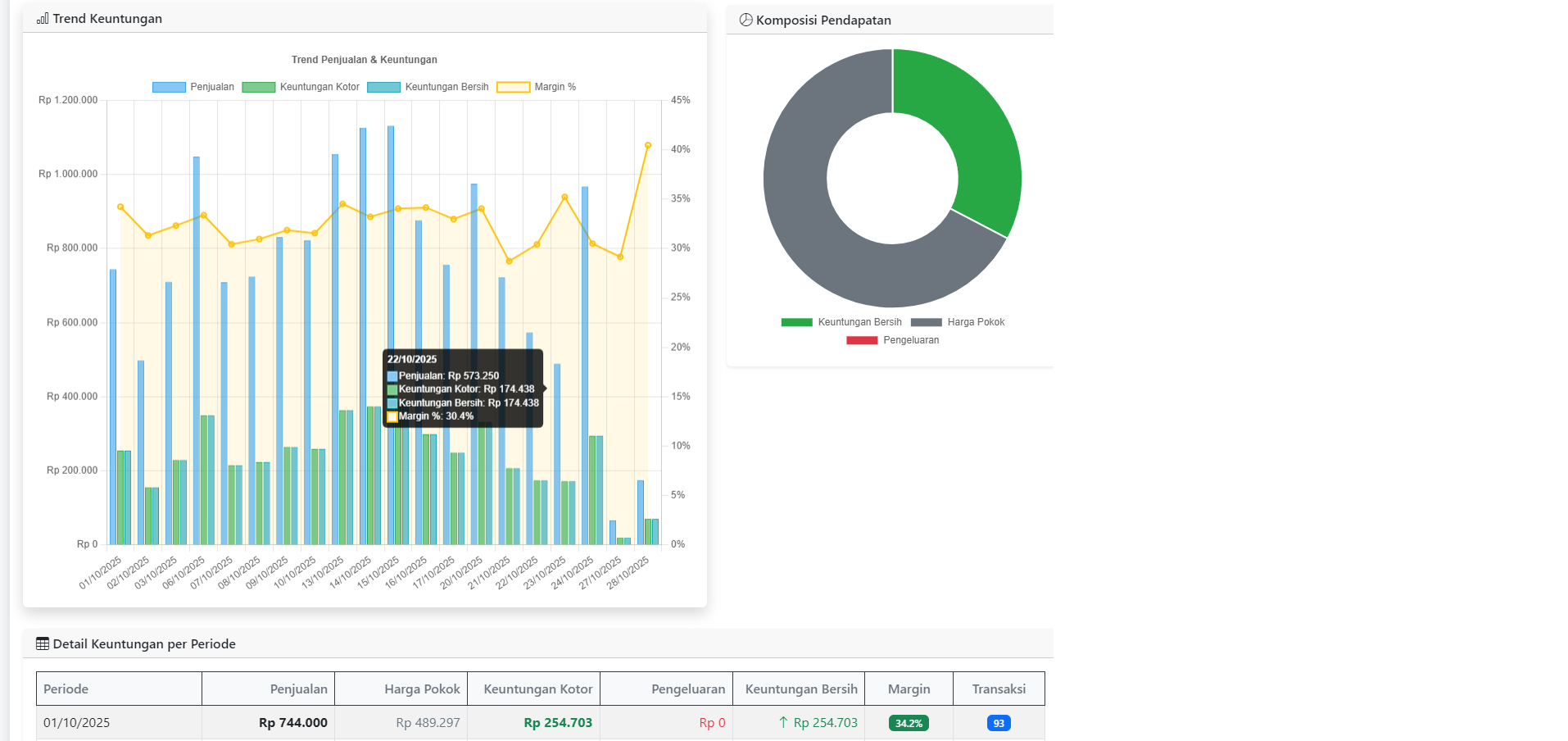Hide Harga Pokok in donut legend
This screenshot has width=1568, height=741.
pos(958,322)
